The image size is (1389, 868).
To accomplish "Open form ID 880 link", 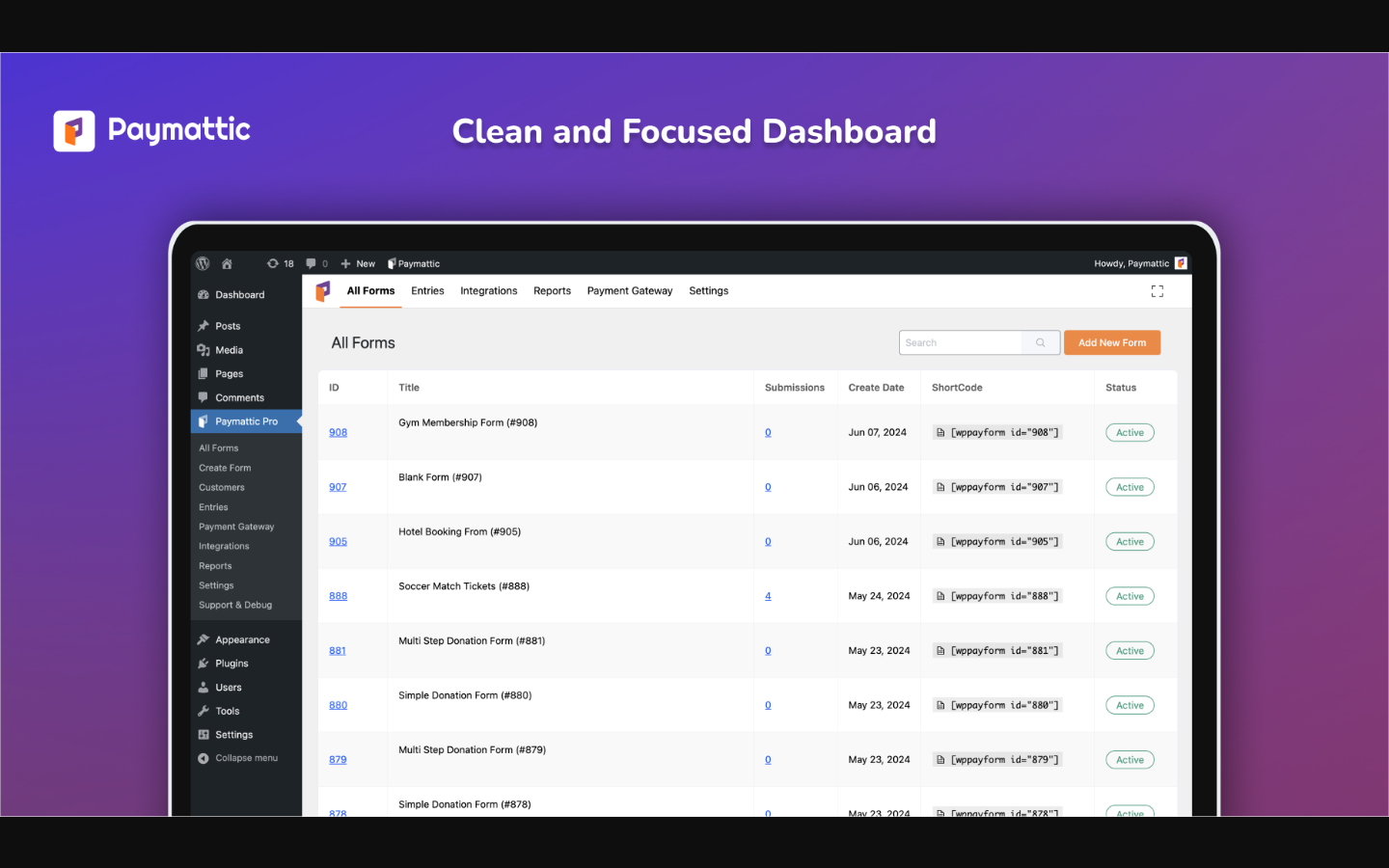I will tap(338, 705).
